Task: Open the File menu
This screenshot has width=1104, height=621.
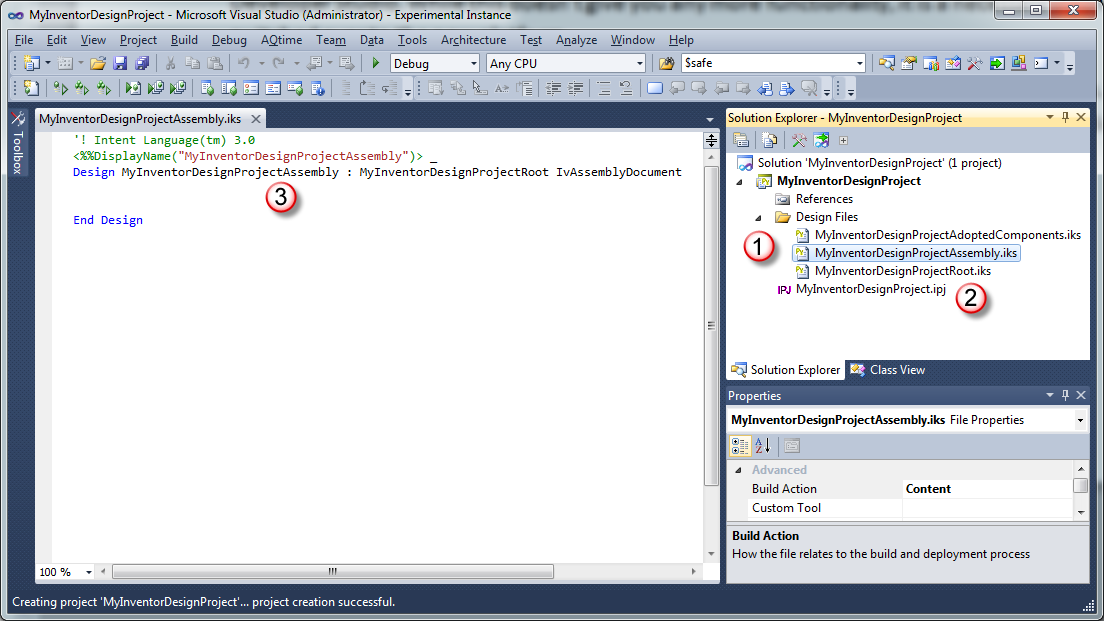Action: [23, 40]
